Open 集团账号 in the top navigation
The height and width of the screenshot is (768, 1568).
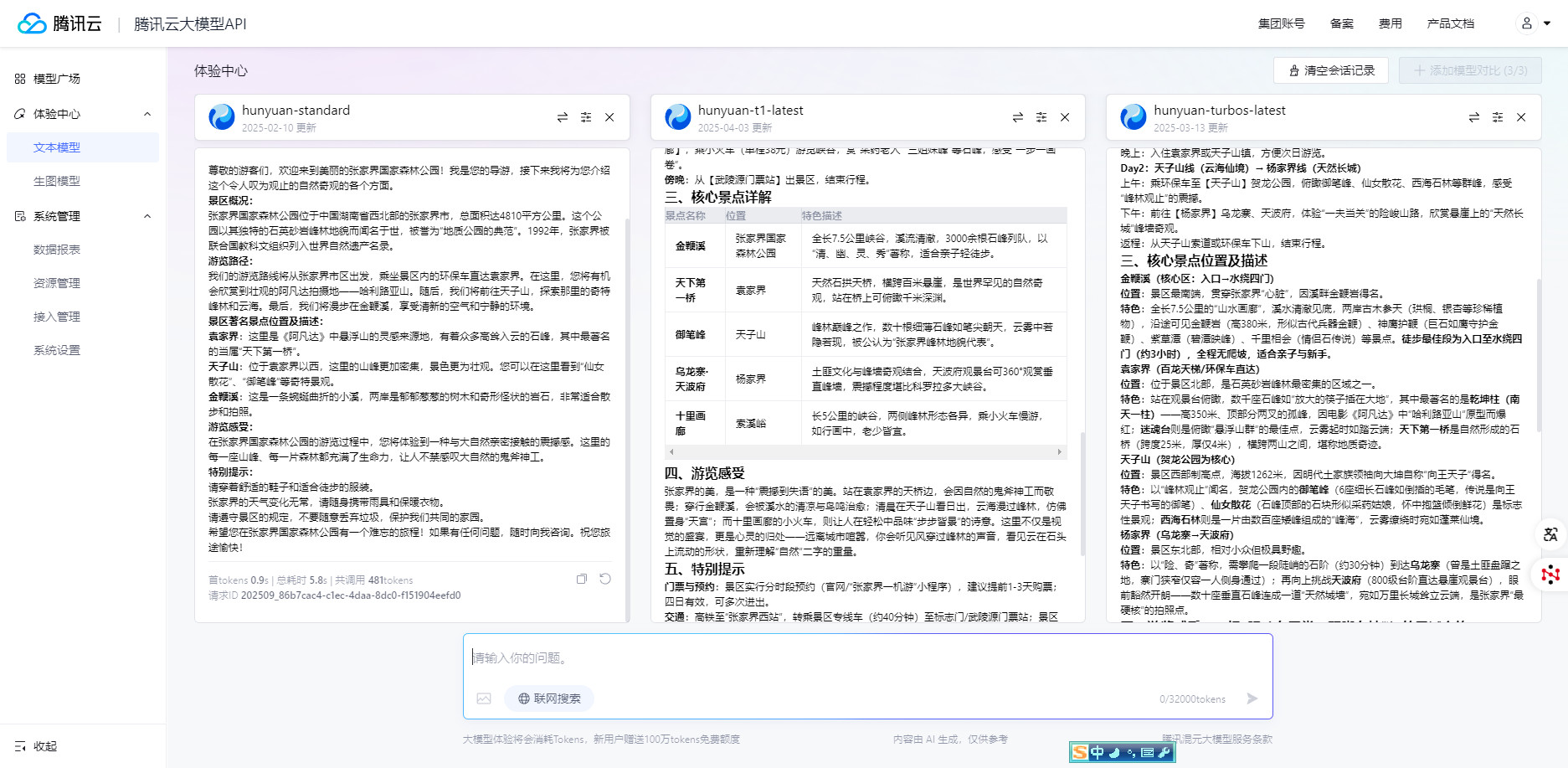(x=1281, y=23)
